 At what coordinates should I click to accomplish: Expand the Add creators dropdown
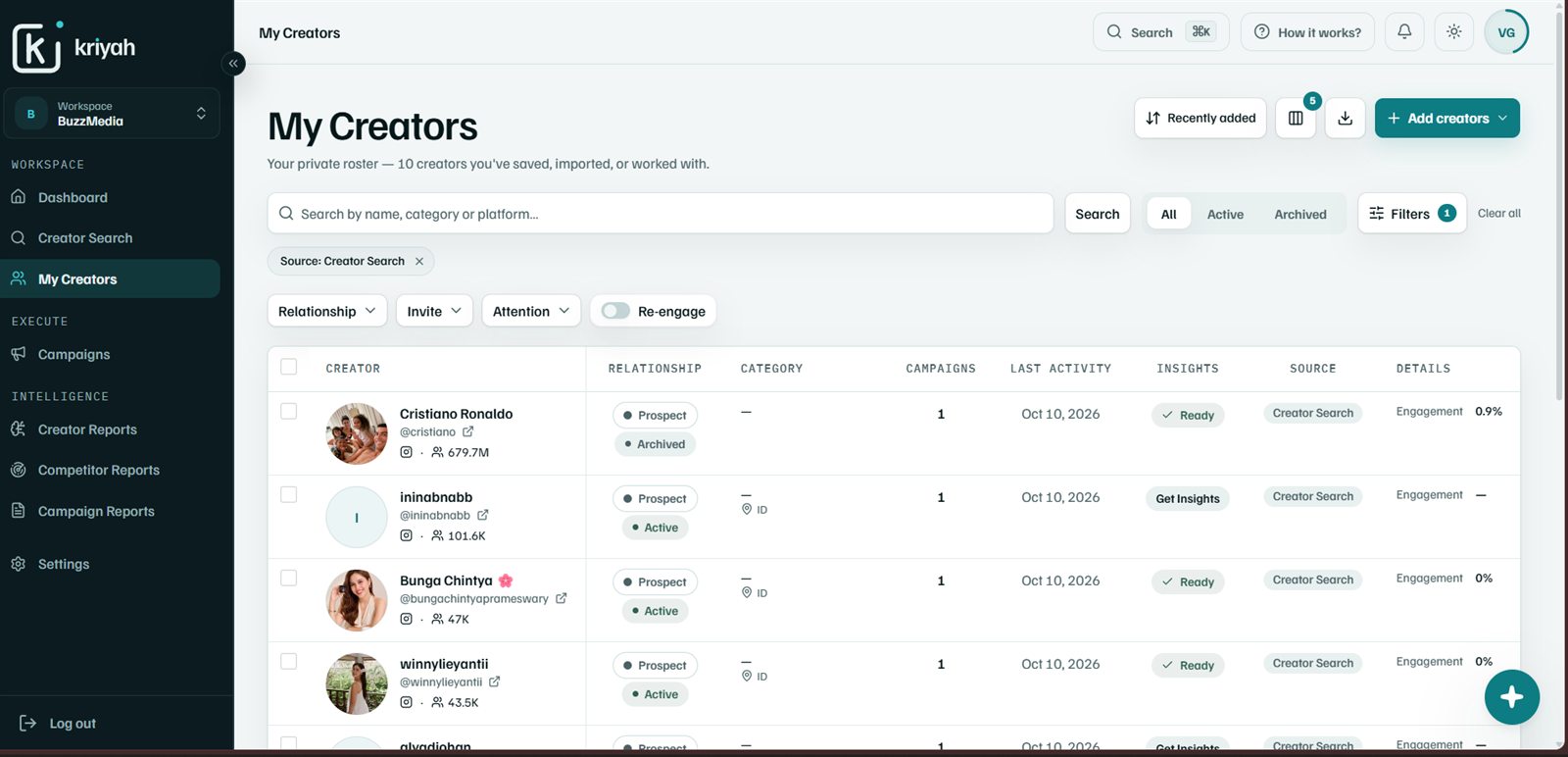tap(1447, 119)
